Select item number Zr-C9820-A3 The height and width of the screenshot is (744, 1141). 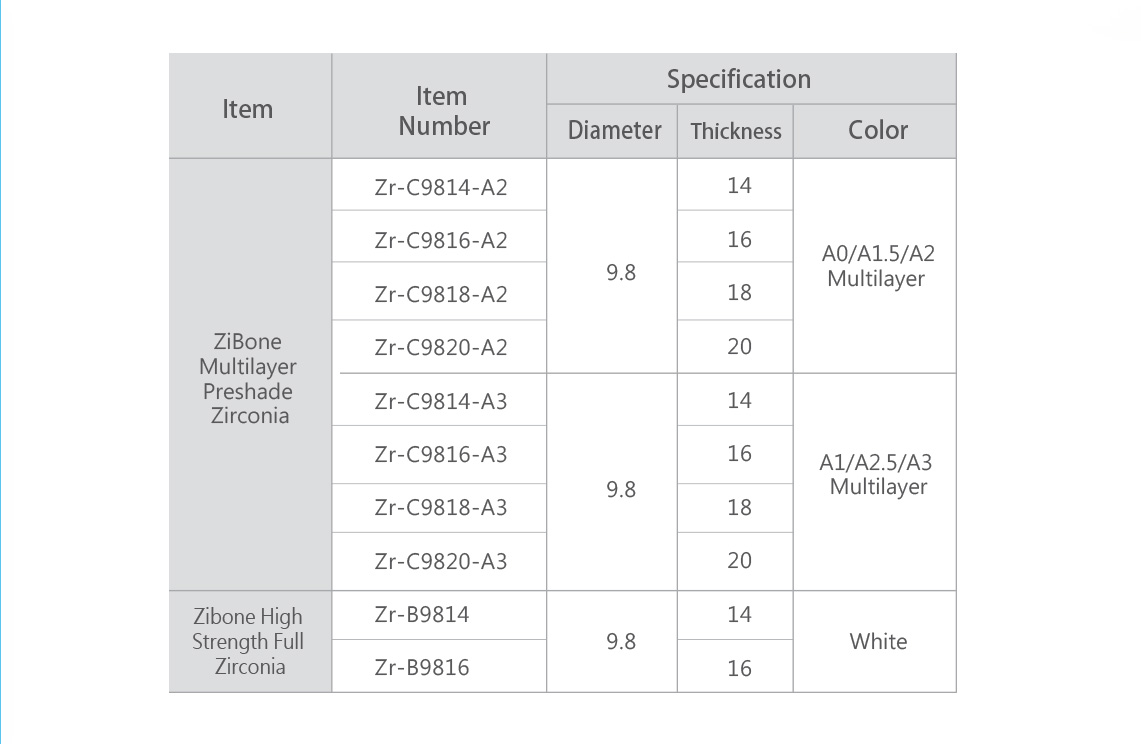pyautogui.click(x=441, y=561)
